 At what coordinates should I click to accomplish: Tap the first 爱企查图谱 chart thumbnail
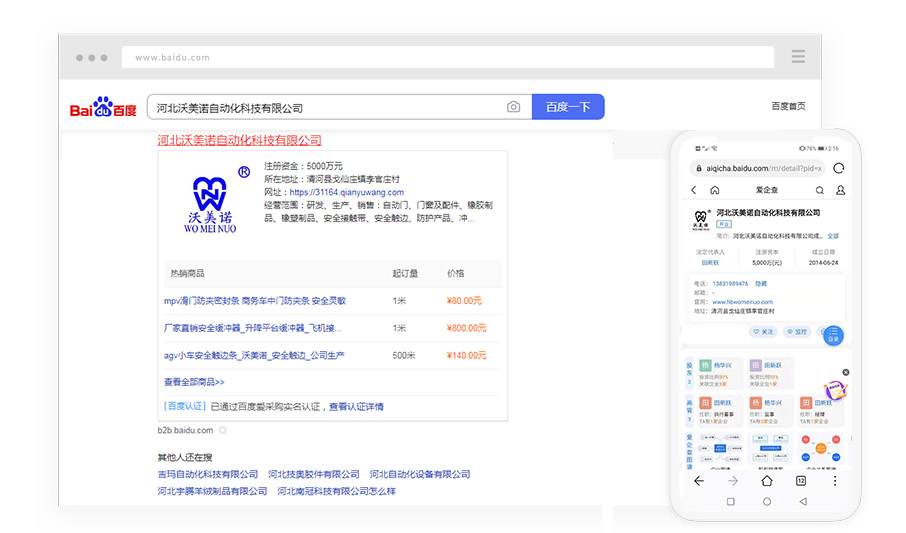719,449
